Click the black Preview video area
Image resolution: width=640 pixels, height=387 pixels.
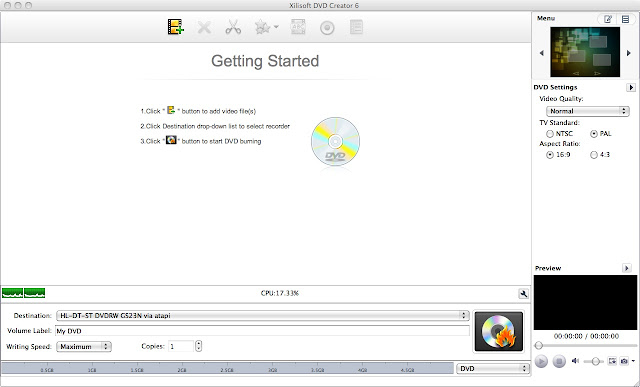pos(585,302)
